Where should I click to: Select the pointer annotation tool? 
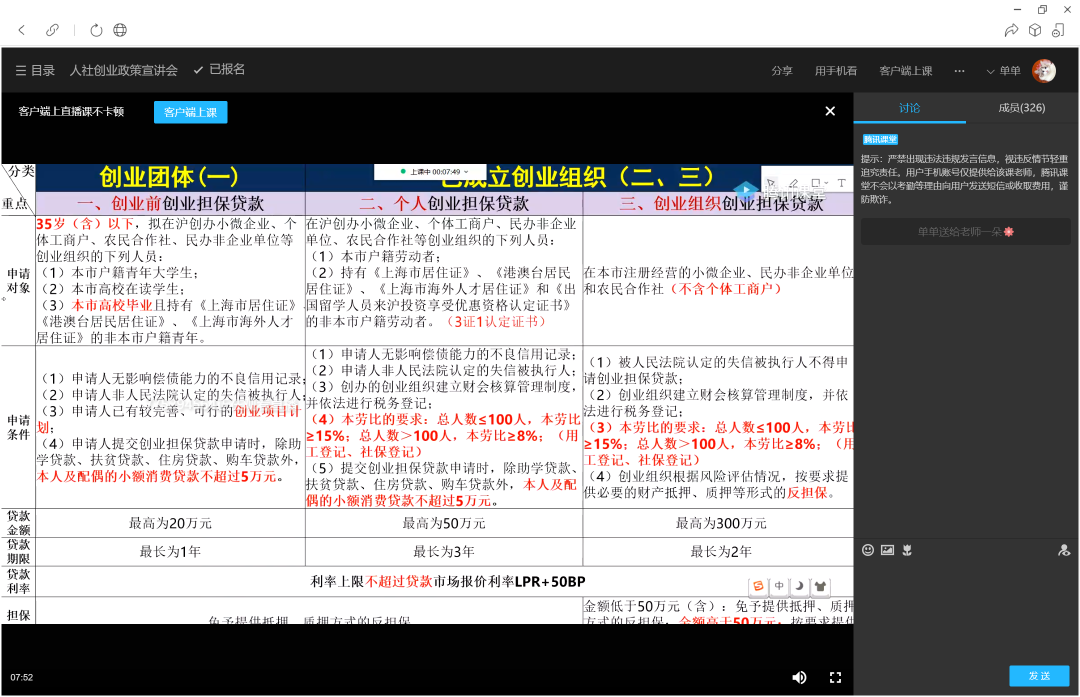pos(771,183)
